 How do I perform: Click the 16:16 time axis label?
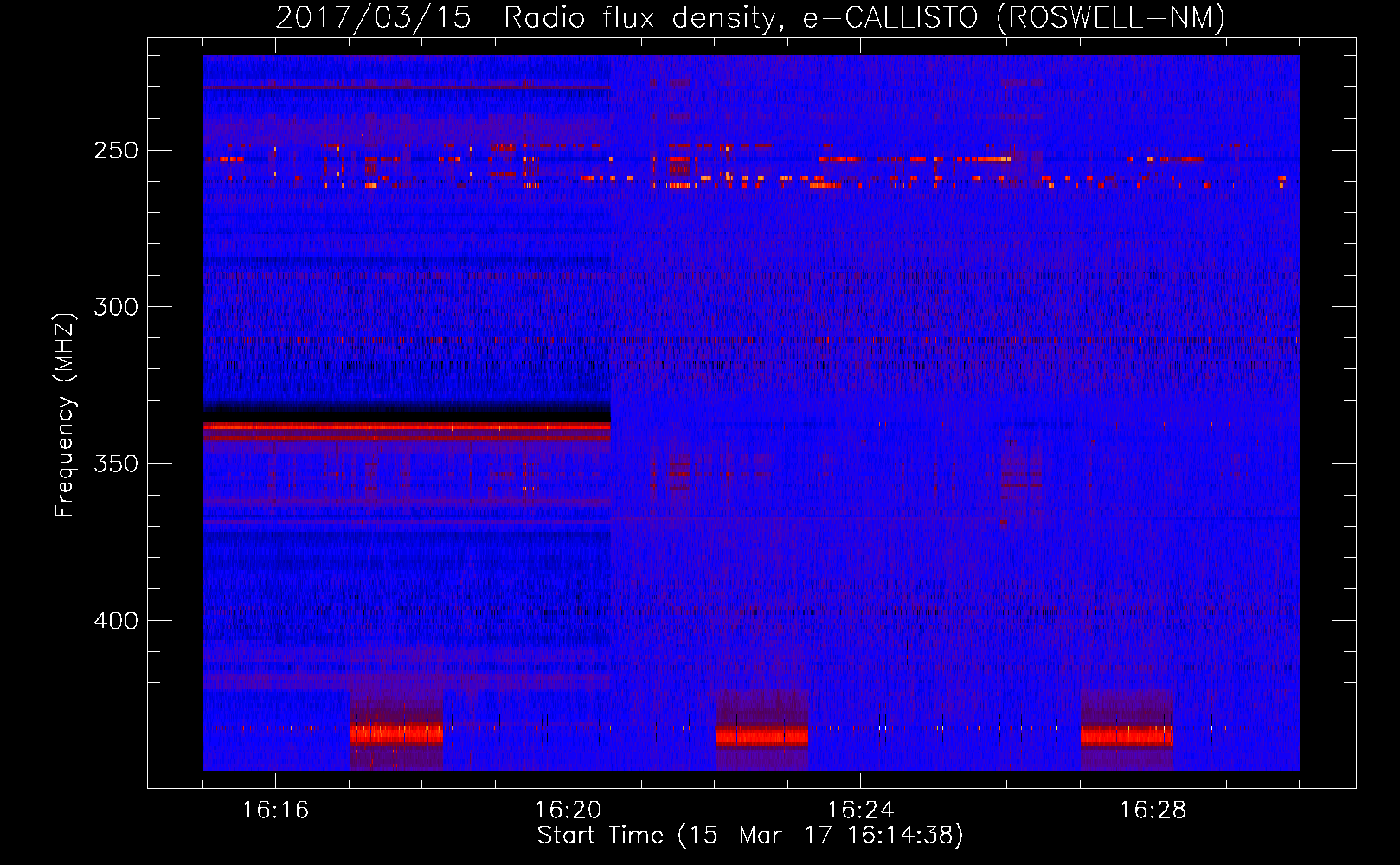pyautogui.click(x=275, y=810)
